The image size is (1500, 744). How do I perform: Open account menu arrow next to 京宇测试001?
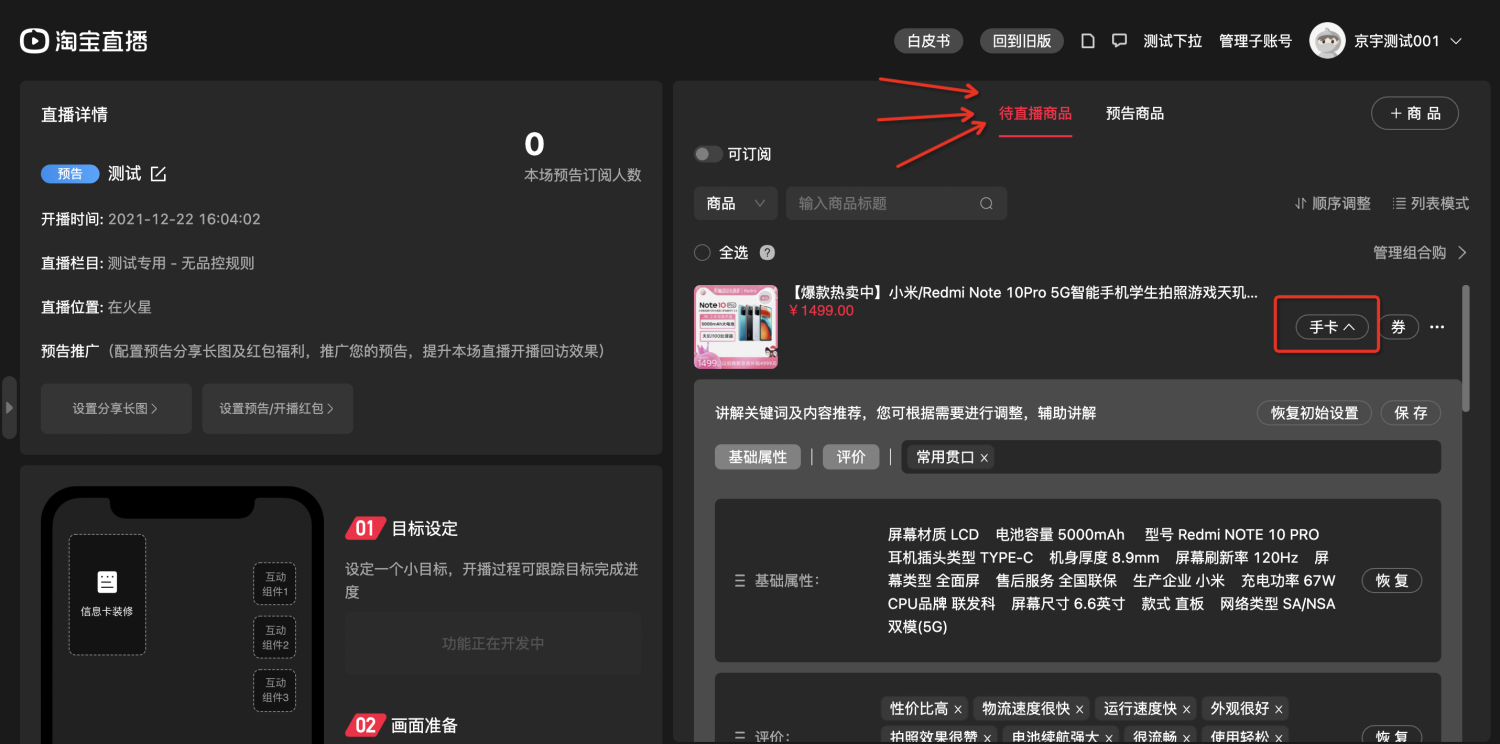point(1456,41)
